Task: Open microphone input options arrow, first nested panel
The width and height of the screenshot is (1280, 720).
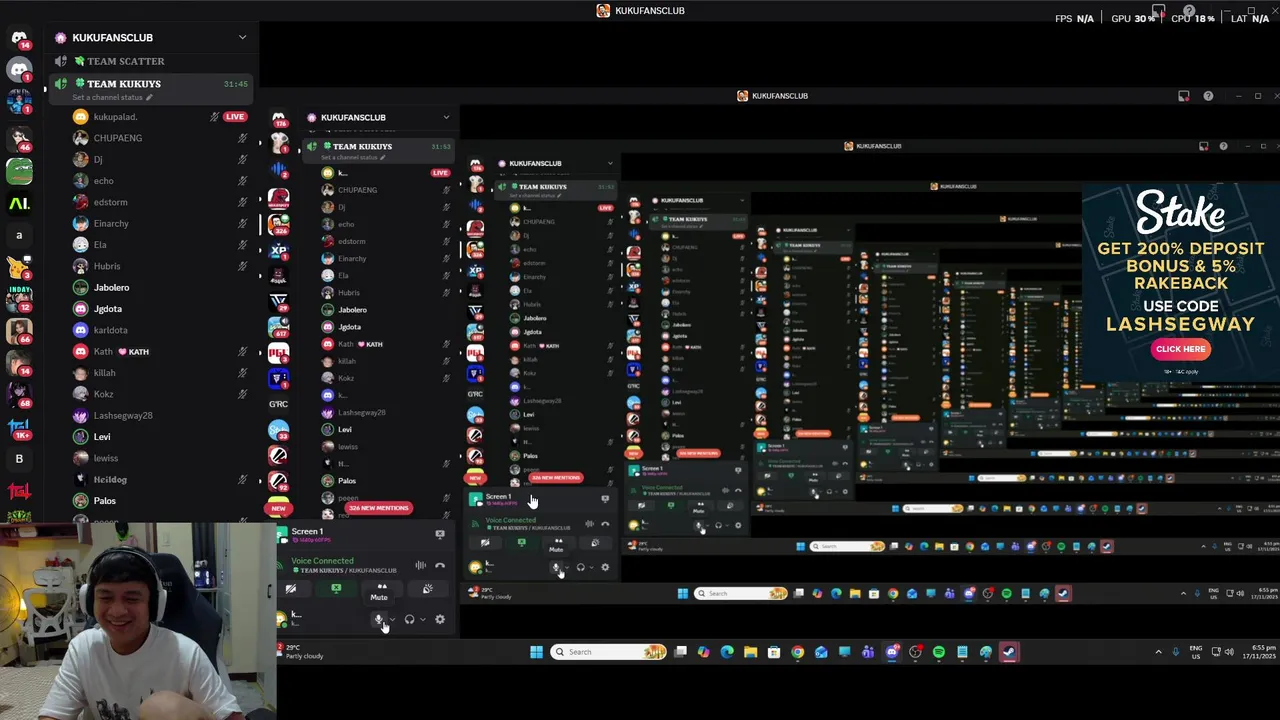Action: pyautogui.click(x=392, y=619)
